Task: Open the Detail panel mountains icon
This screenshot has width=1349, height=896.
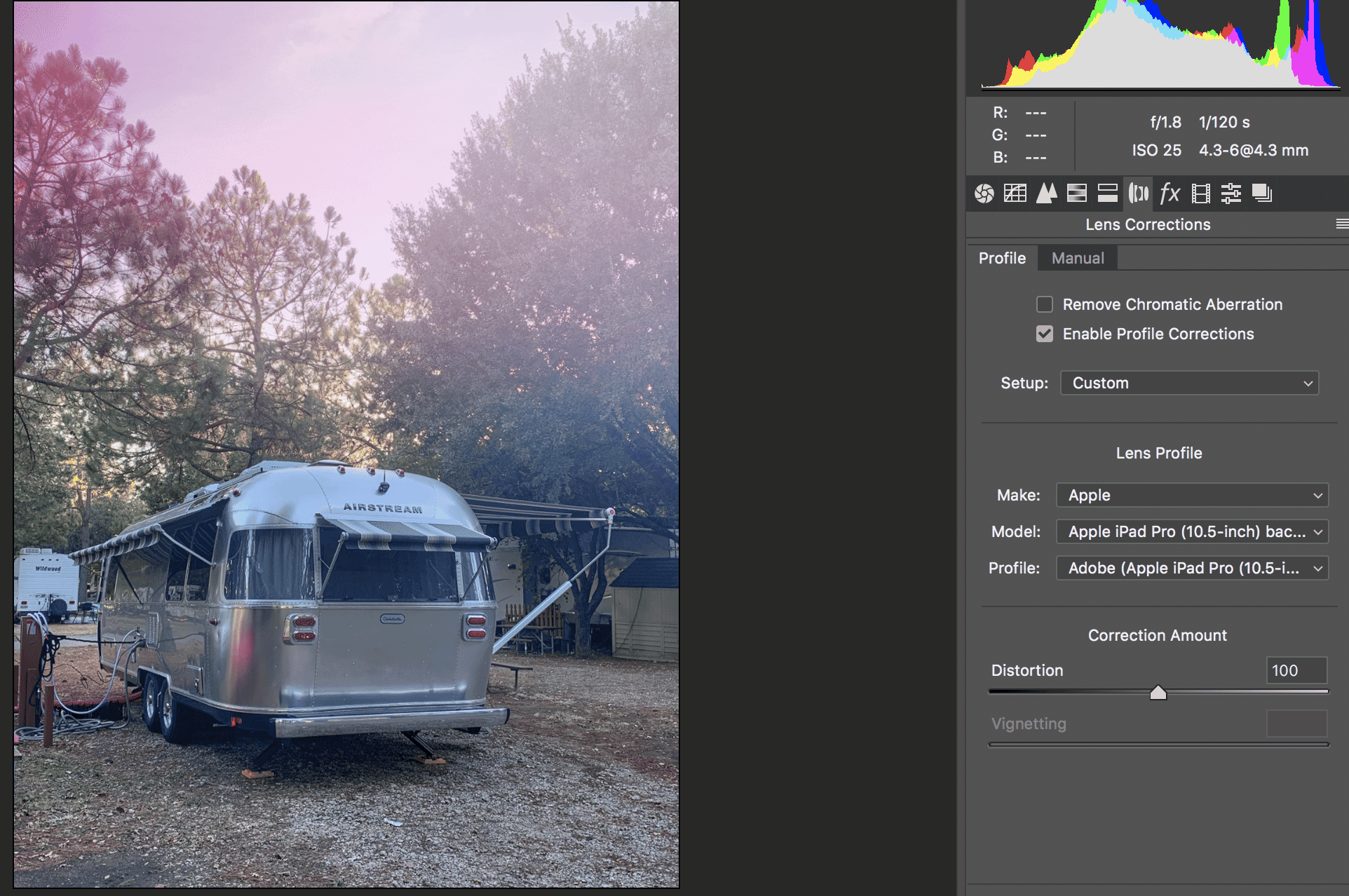Action: point(1046,193)
